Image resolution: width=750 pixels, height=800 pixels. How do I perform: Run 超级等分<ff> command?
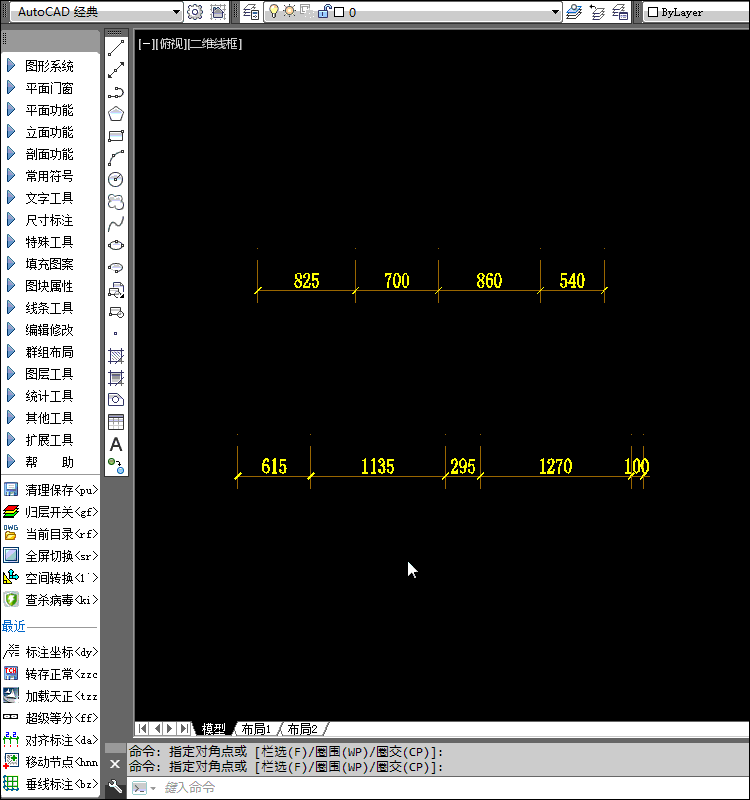[x=51, y=718]
